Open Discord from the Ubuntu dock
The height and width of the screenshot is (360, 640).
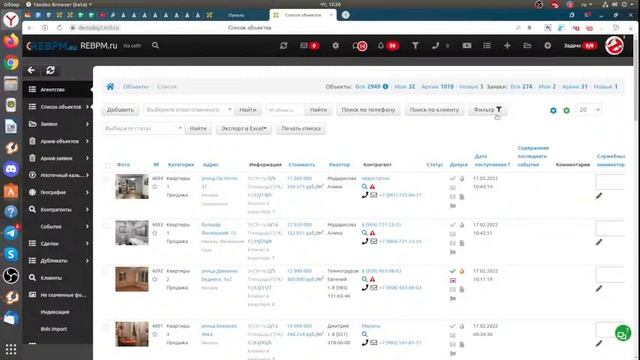point(11,169)
